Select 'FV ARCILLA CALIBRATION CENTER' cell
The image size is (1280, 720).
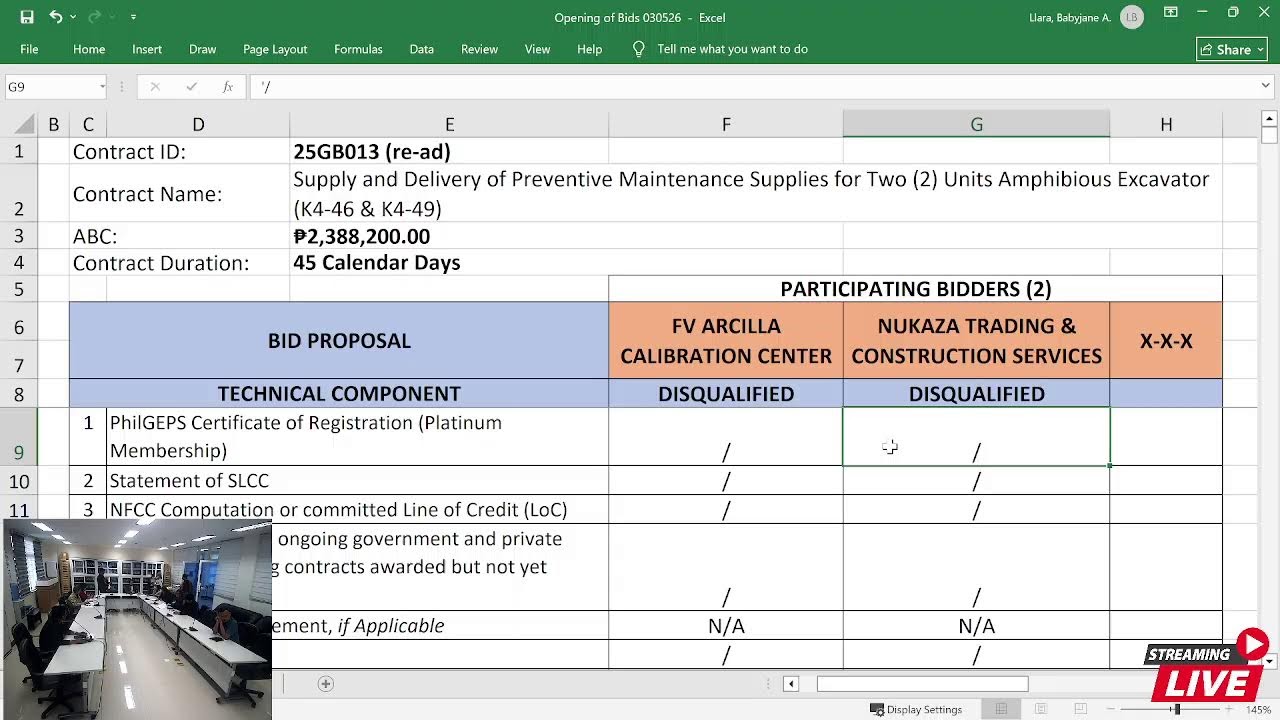(x=726, y=341)
